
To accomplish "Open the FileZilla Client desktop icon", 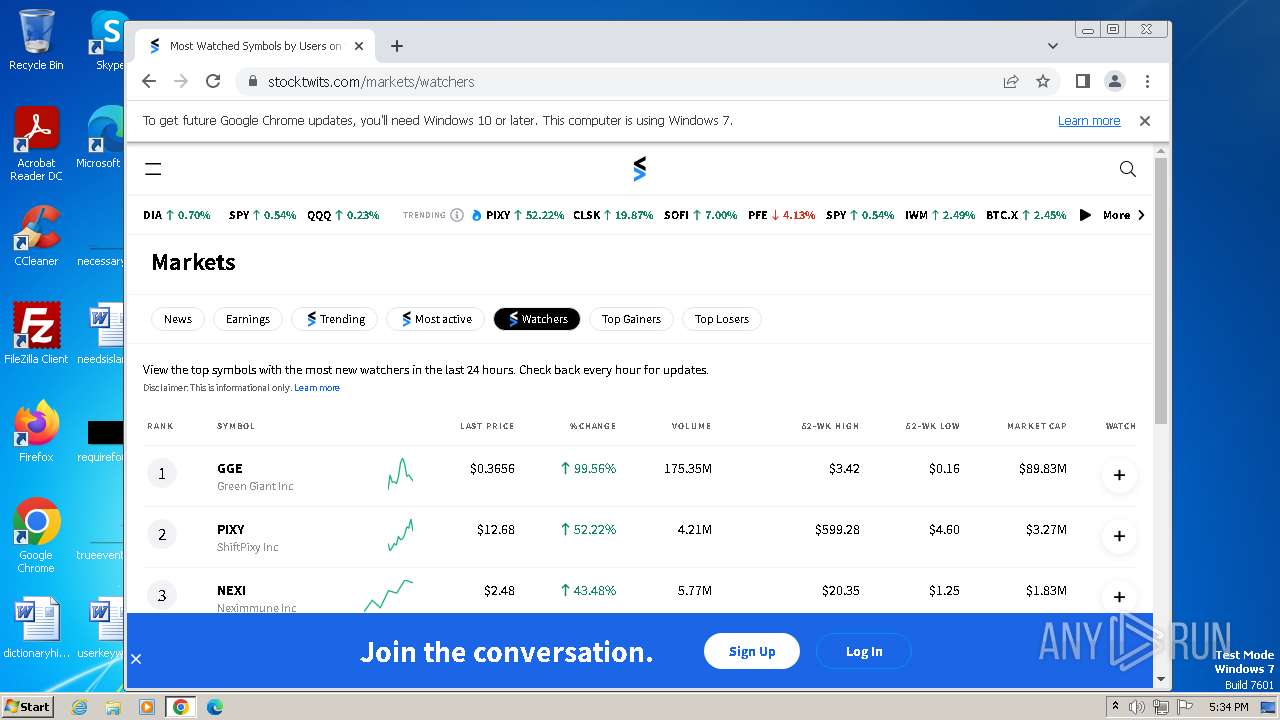I will [x=36, y=335].
